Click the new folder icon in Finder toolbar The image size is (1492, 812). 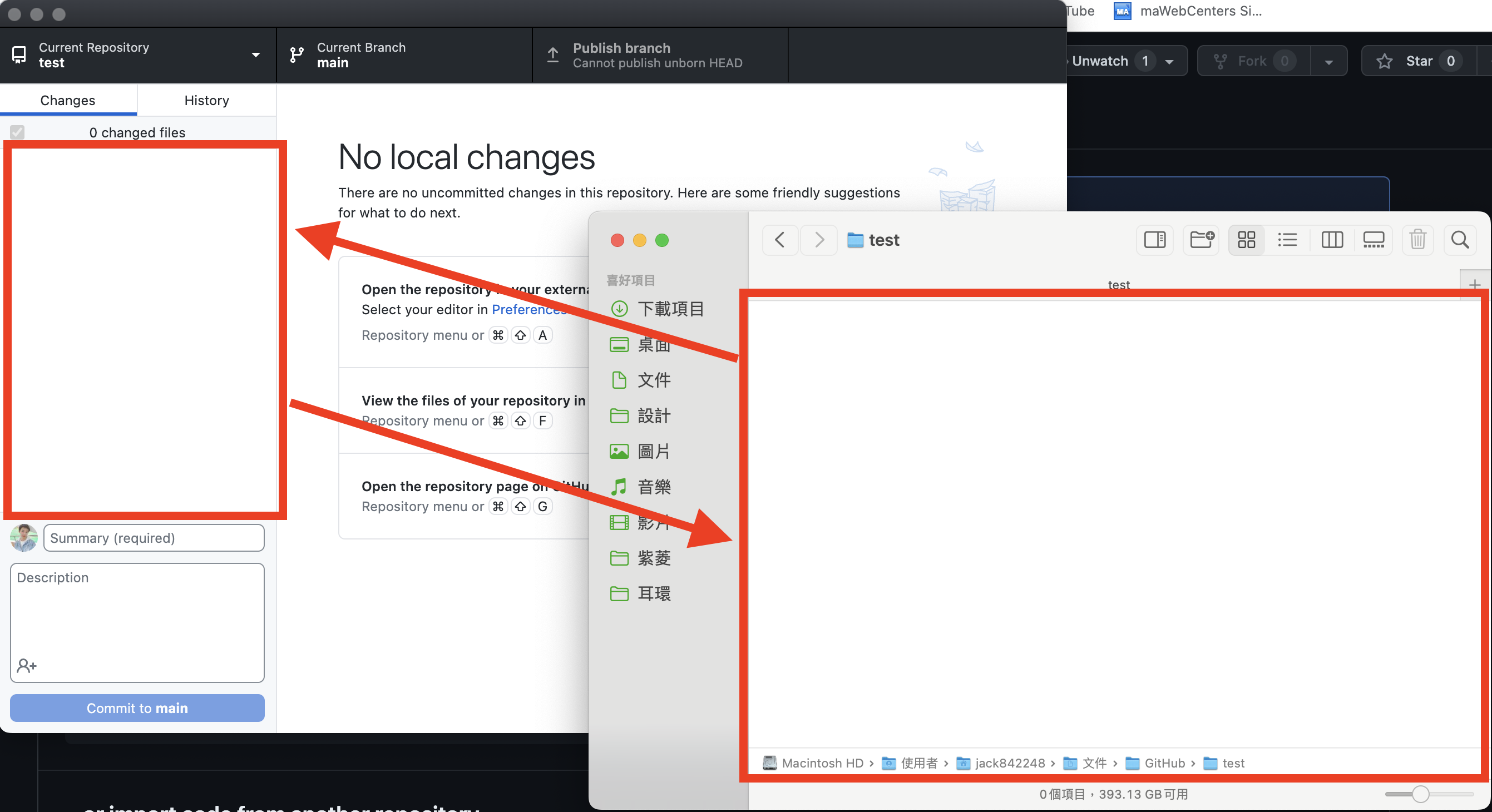pos(1202,239)
